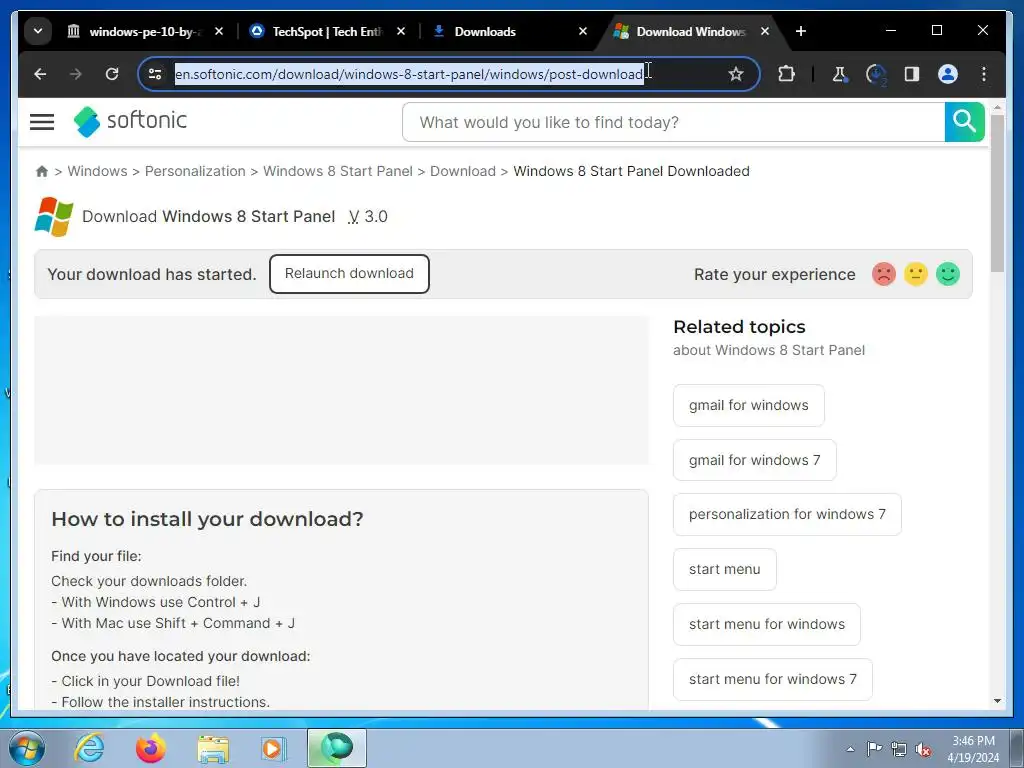Open 'gmail for windows 7' topic
1024x768 pixels.
coord(754,460)
